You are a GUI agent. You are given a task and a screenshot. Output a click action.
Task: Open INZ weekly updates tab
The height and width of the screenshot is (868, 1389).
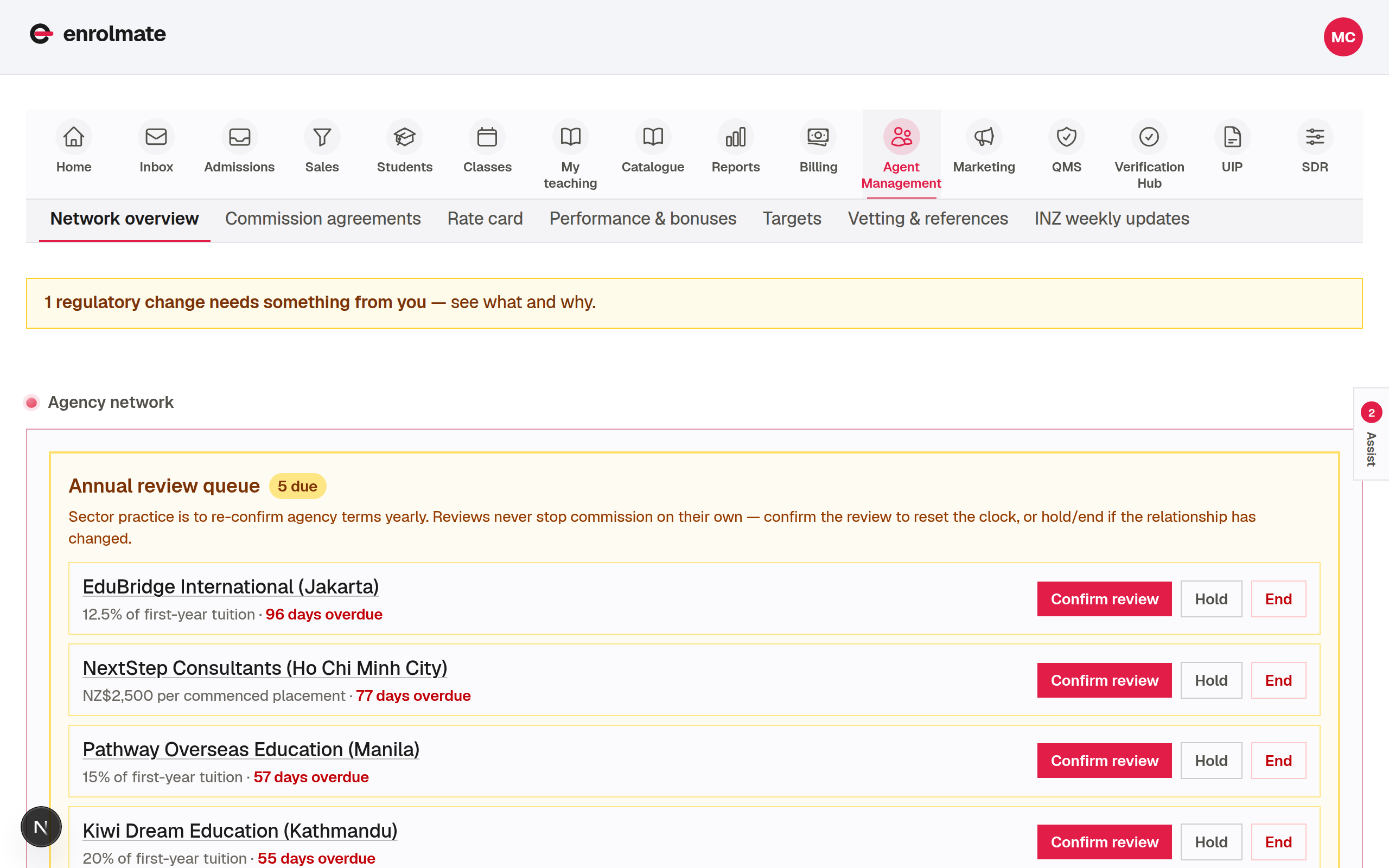click(x=1112, y=219)
